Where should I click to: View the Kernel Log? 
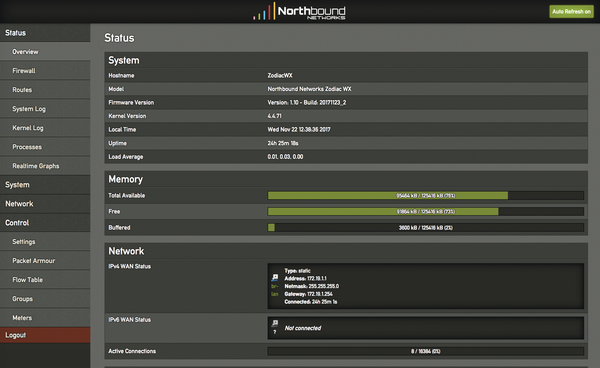(x=45, y=128)
